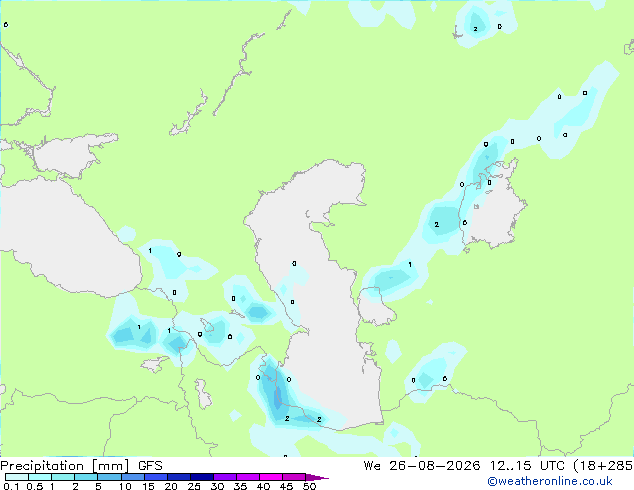This screenshot has height=490, width=634.
Task: Click the legend scale label '30'
Action: pyautogui.click(x=217, y=486)
